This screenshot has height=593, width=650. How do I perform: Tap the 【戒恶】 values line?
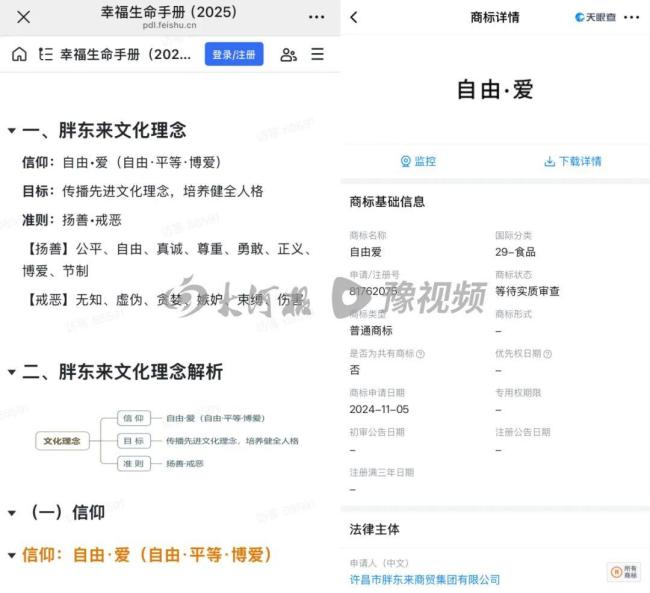(164, 299)
